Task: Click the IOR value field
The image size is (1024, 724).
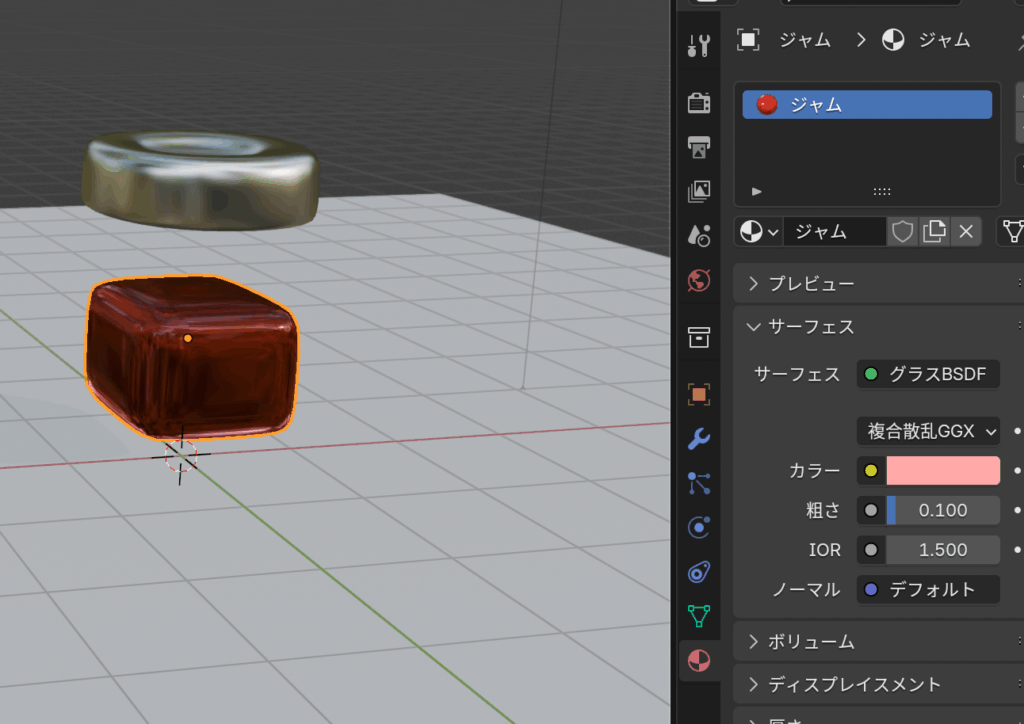Action: pyautogui.click(x=943, y=550)
